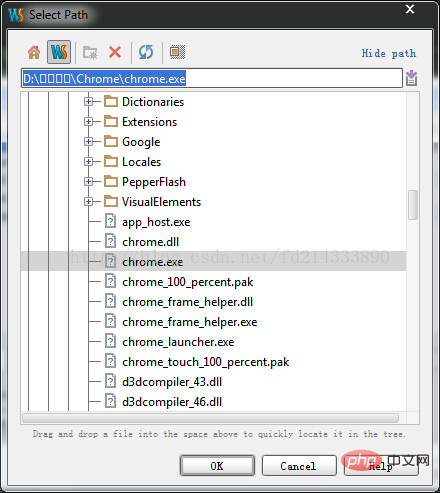440x493 pixels.
Task: Click the Hide path link
Action: tap(389, 53)
